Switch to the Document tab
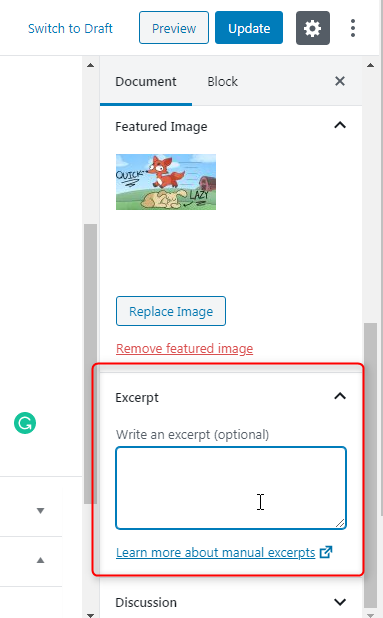 tap(146, 82)
